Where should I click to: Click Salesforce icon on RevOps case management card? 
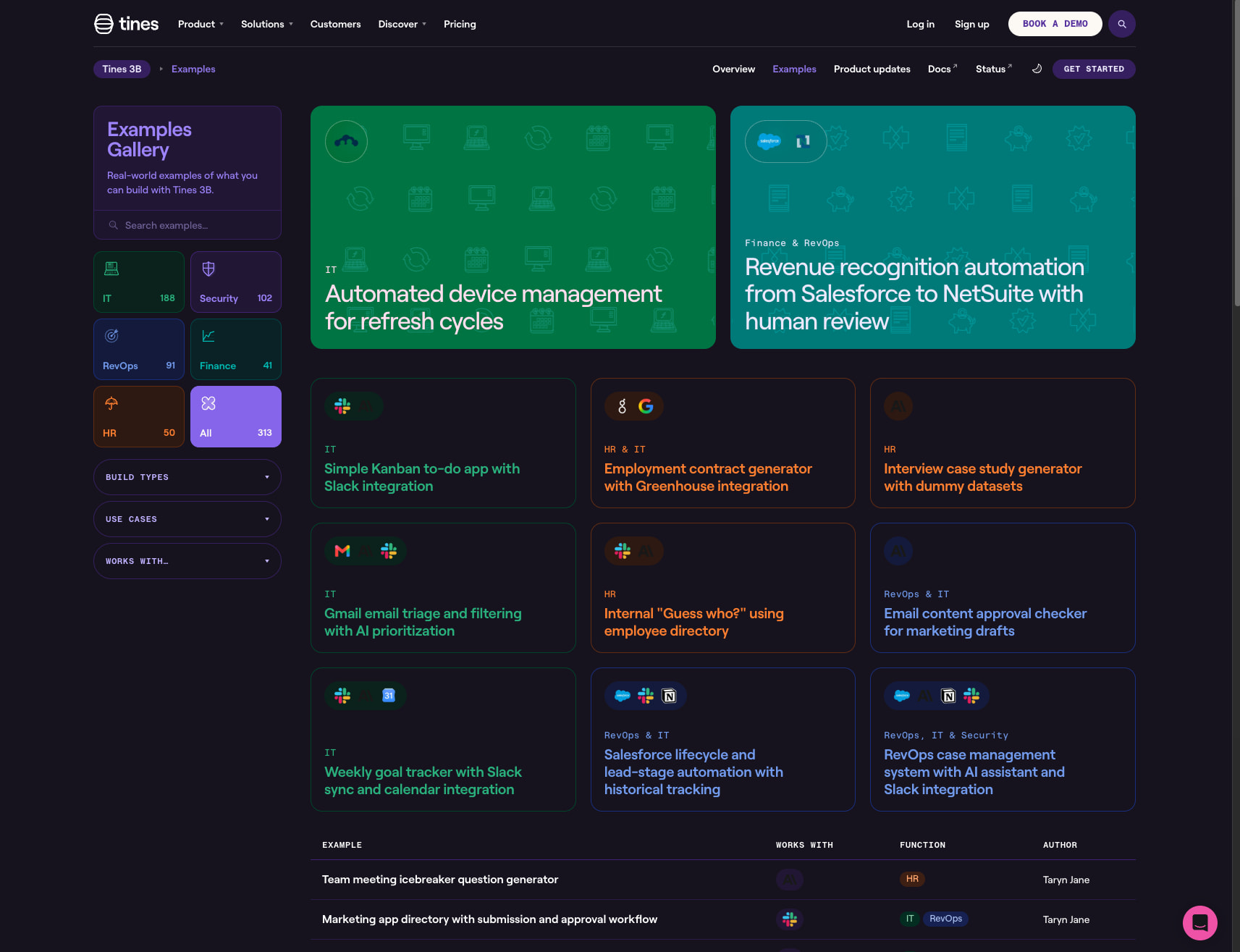pyautogui.click(x=902, y=696)
